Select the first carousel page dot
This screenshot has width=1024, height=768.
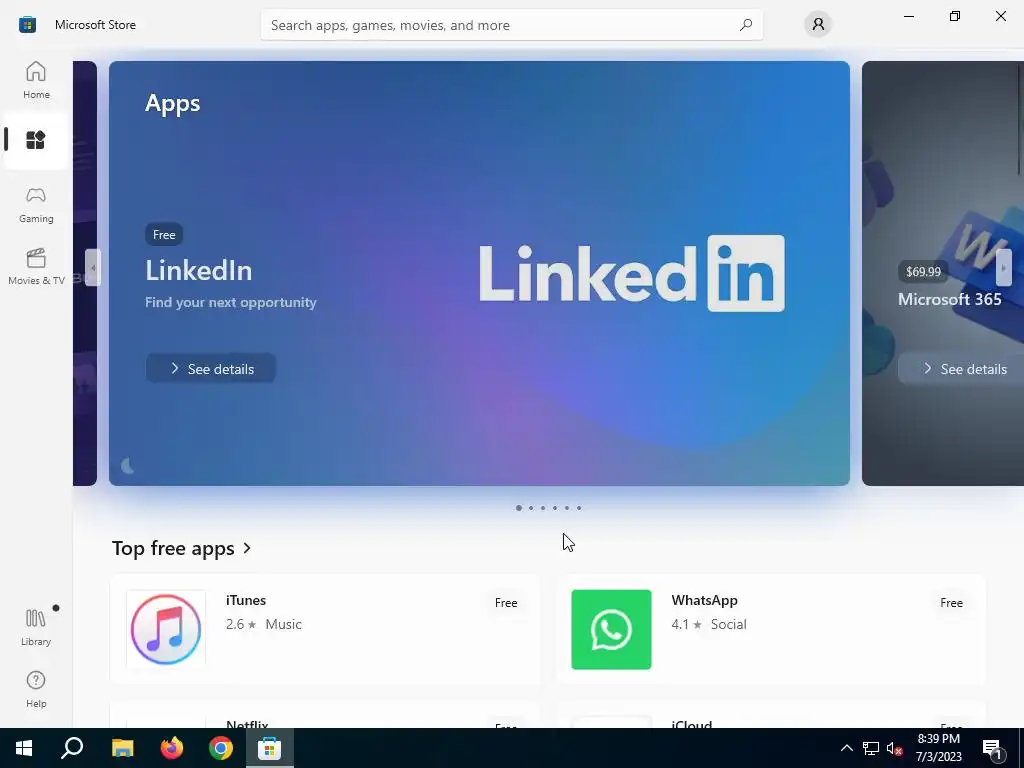[519, 508]
